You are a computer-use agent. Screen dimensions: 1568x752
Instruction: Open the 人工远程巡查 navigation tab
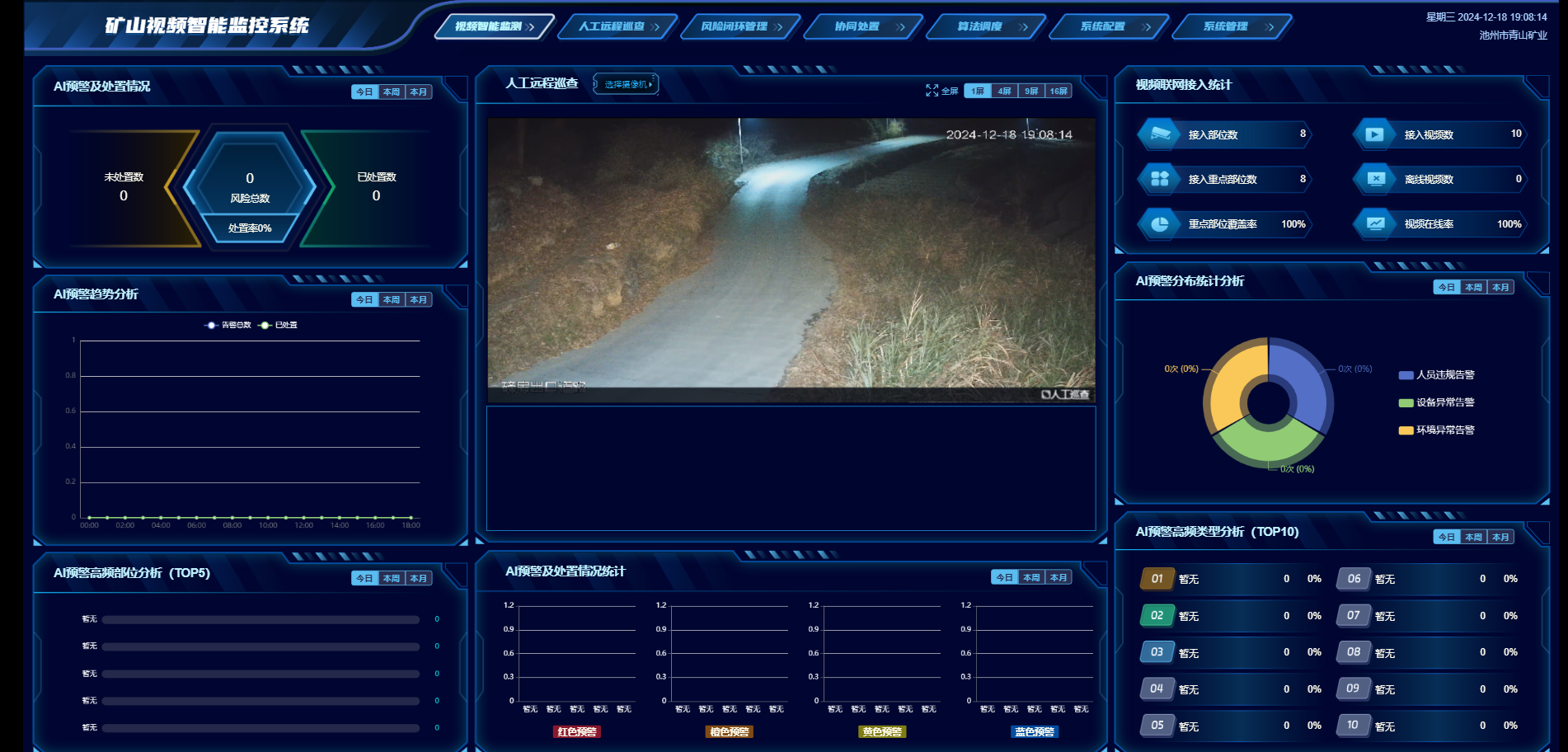point(617,26)
